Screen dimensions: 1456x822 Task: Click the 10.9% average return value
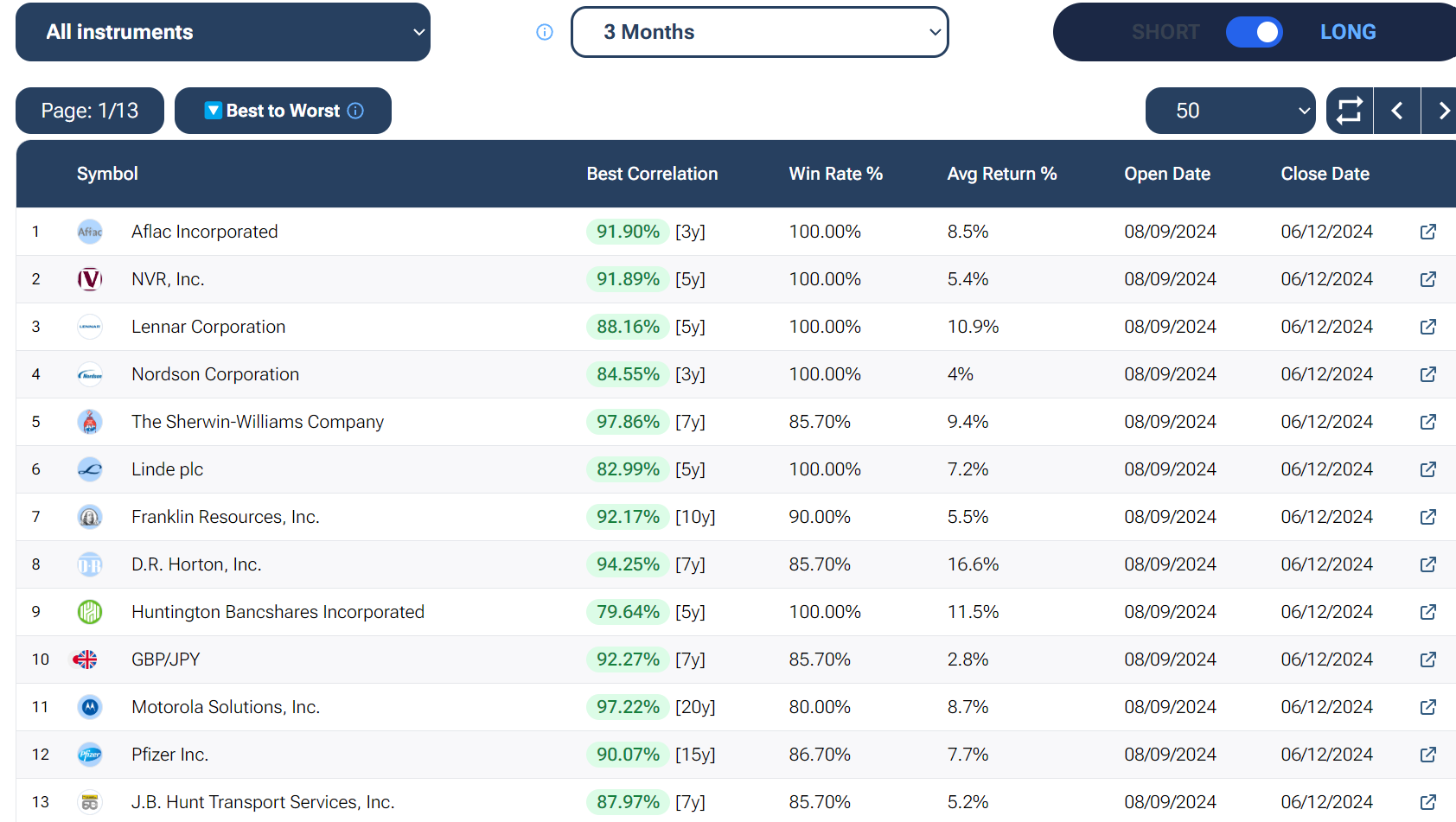point(973,327)
